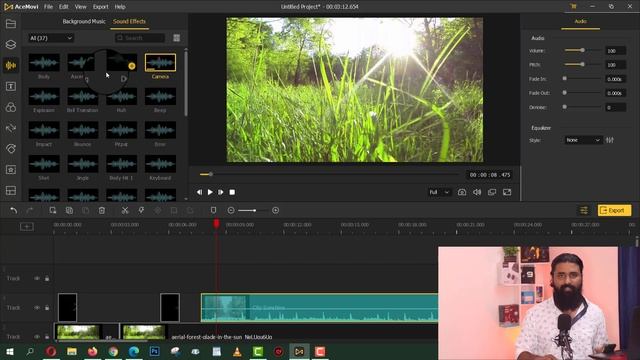Open the All (37) category dropdown
This screenshot has height=360, width=640.
51,38
